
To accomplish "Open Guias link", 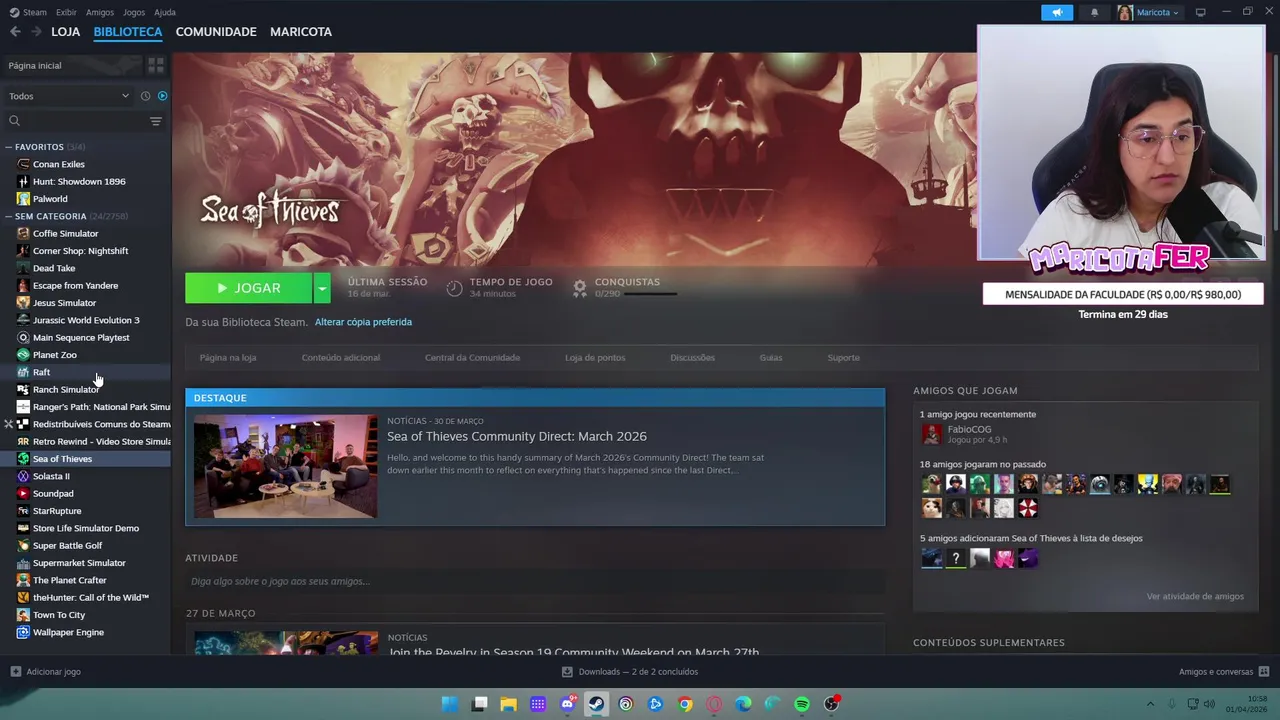I will pyautogui.click(x=771, y=357).
